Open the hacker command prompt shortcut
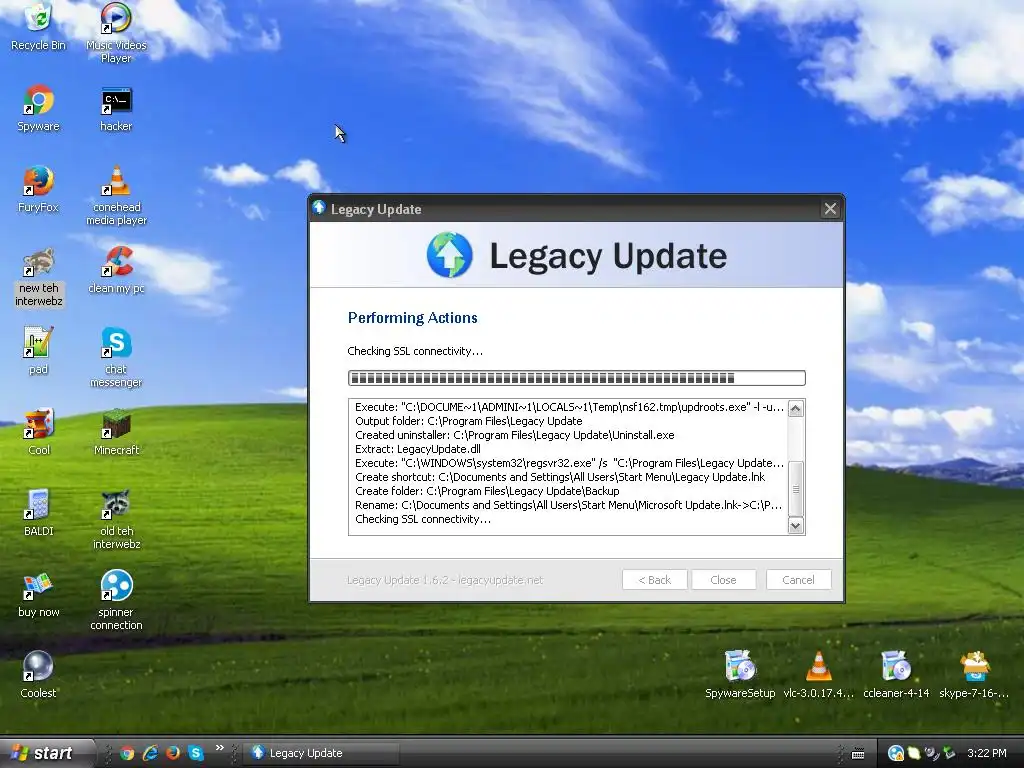Screen dimensions: 1024x768 [116, 108]
